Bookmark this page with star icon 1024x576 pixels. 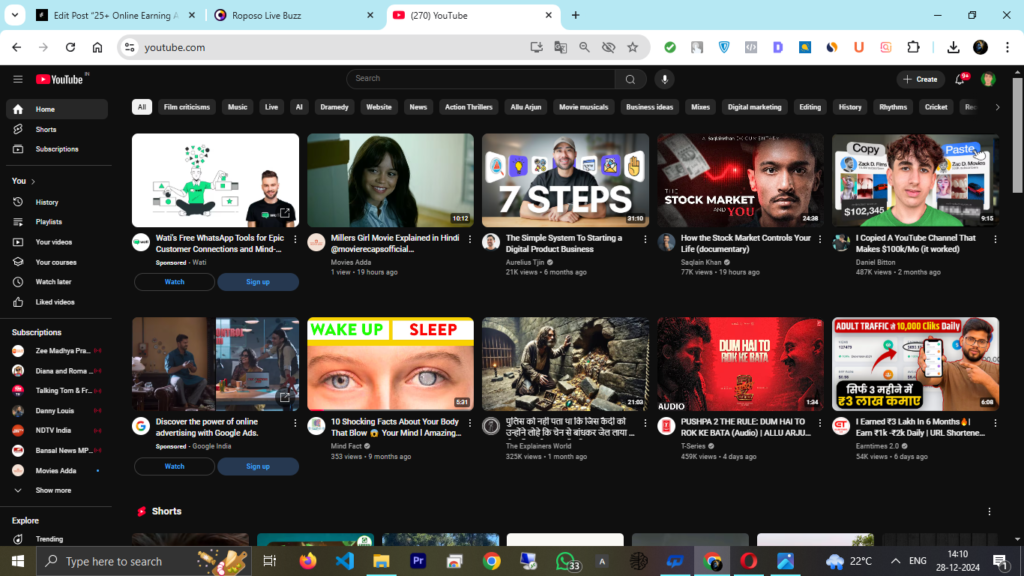(x=632, y=47)
